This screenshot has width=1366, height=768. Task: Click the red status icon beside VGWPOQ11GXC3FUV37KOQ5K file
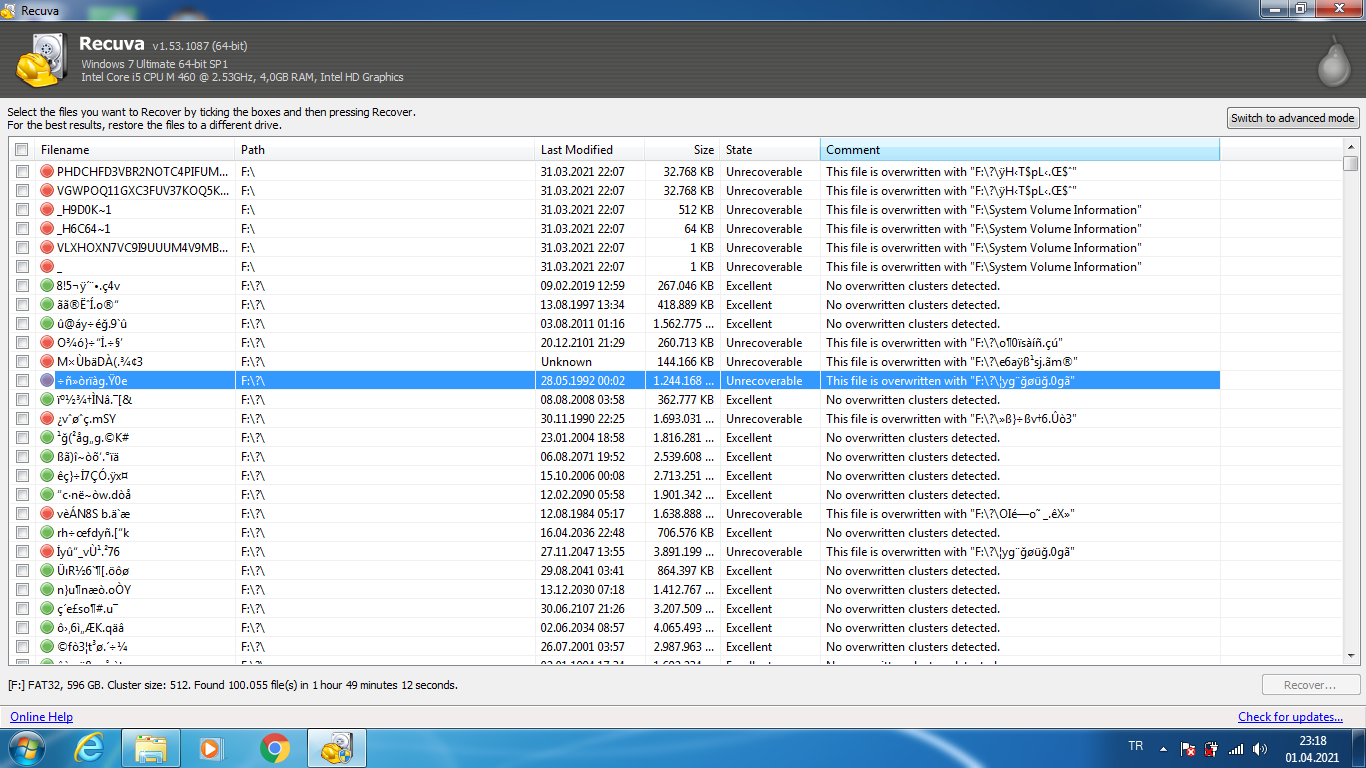pos(47,191)
